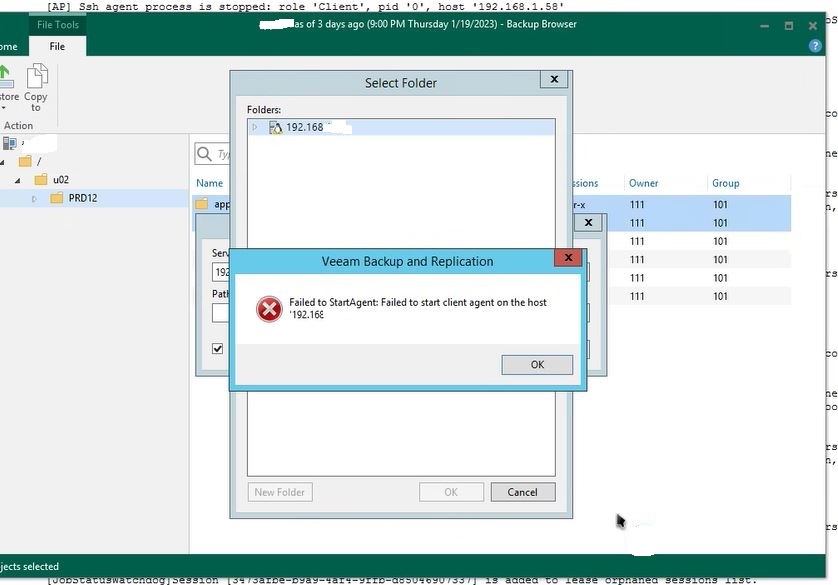Open the File Tools contextual tab
Image resolution: width=838 pixels, height=585 pixels.
tap(57, 25)
